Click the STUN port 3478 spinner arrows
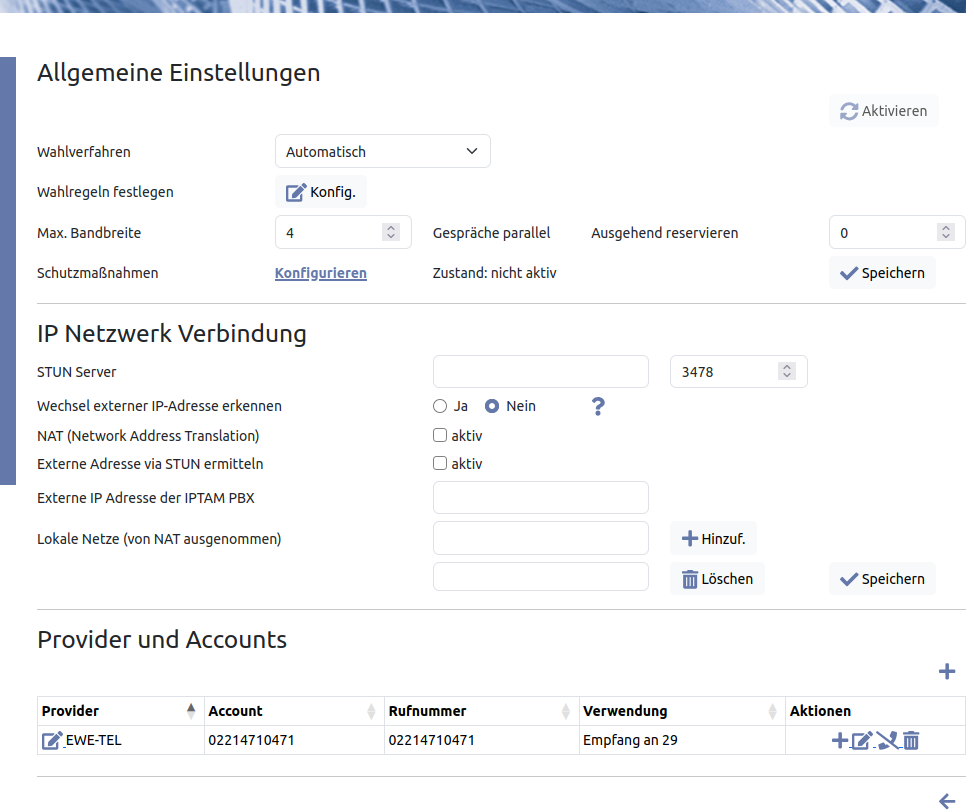 pyautogui.click(x=787, y=372)
